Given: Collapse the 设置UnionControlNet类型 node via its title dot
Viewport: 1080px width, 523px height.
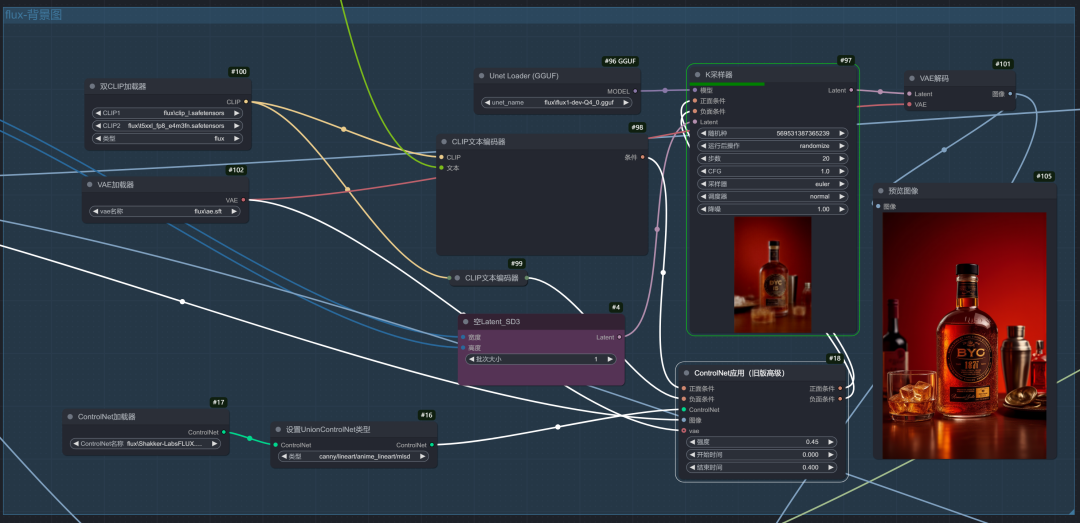Looking at the screenshot, I should click(278, 429).
